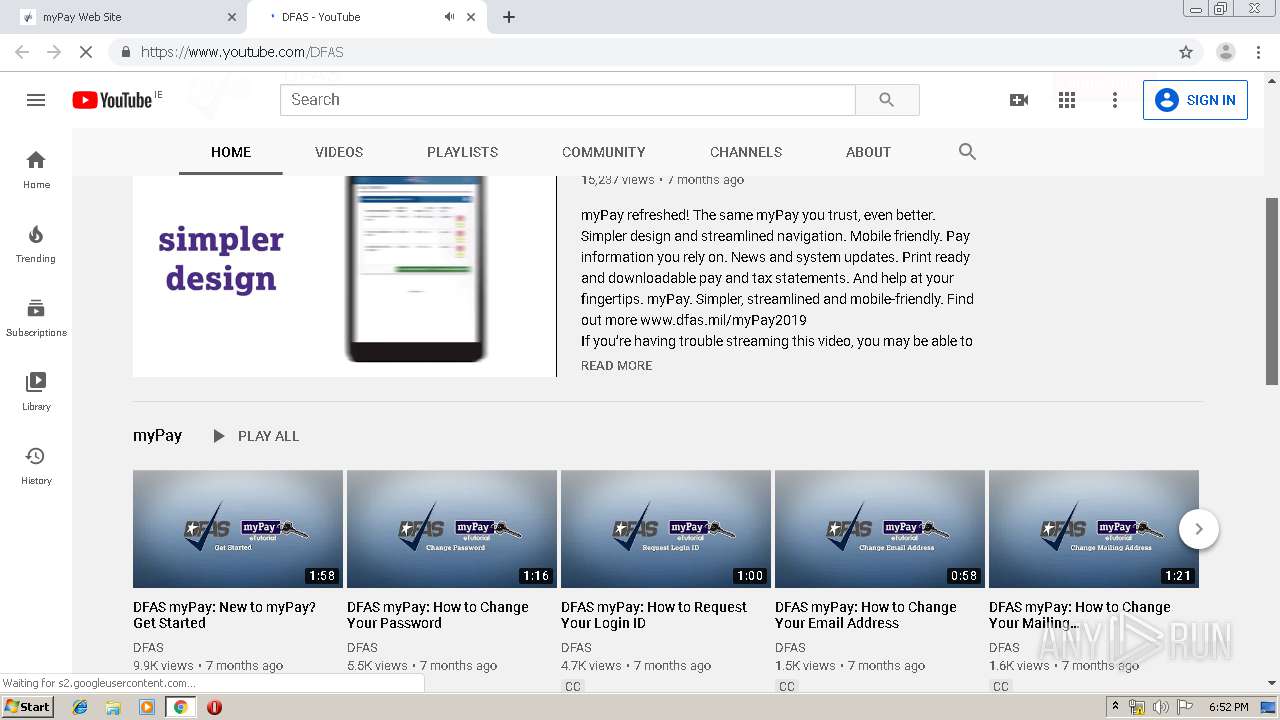
Task: Open Home in the sidebar
Action: [36, 170]
